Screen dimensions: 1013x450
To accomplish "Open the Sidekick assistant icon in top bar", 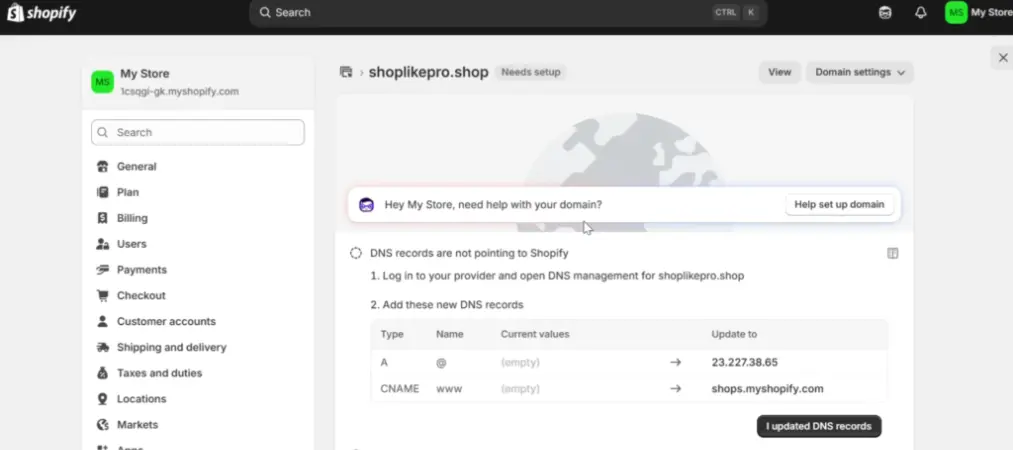I will tap(885, 12).
